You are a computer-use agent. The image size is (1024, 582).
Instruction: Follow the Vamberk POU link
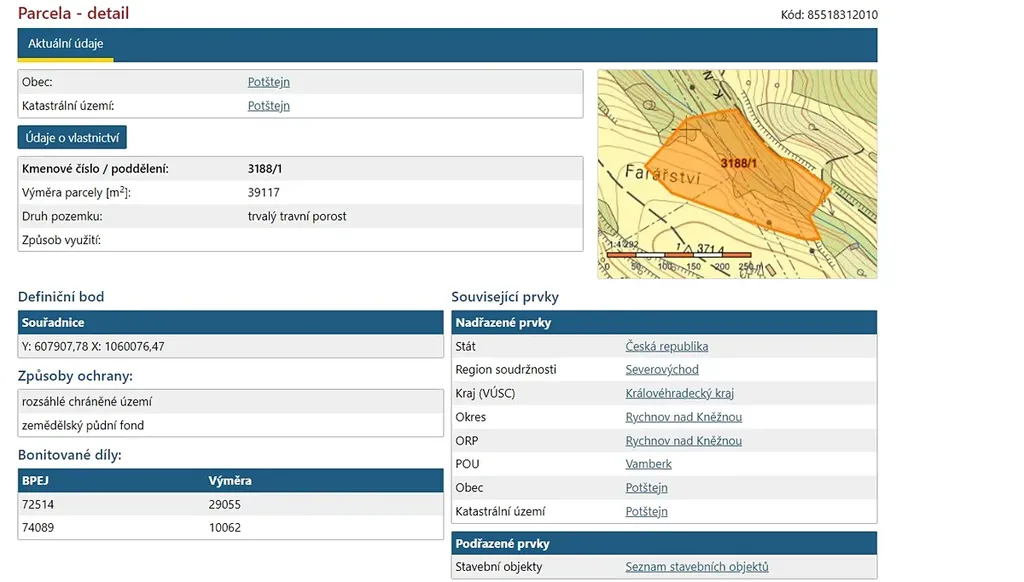click(648, 464)
